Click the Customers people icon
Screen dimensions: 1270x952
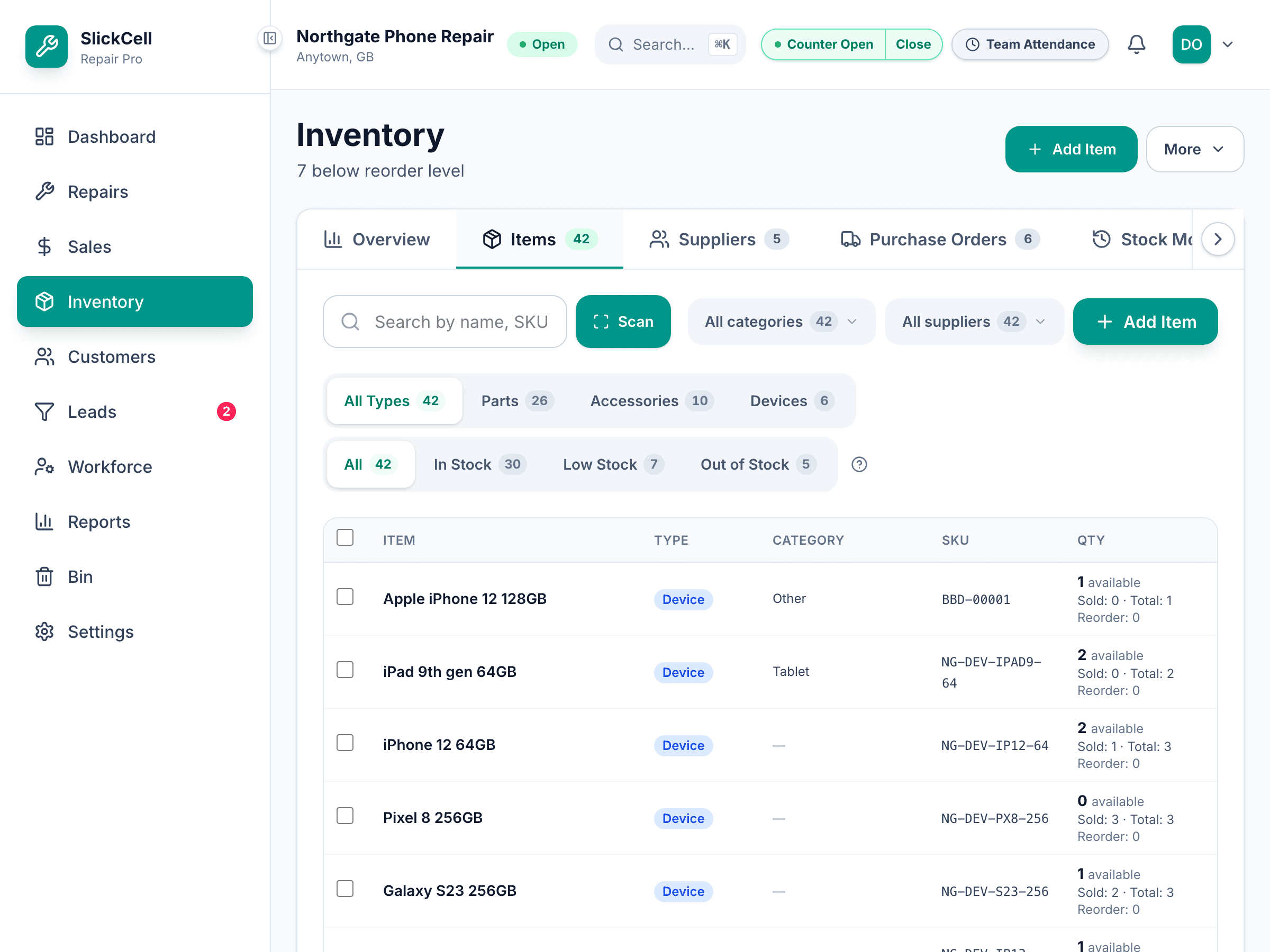44,357
